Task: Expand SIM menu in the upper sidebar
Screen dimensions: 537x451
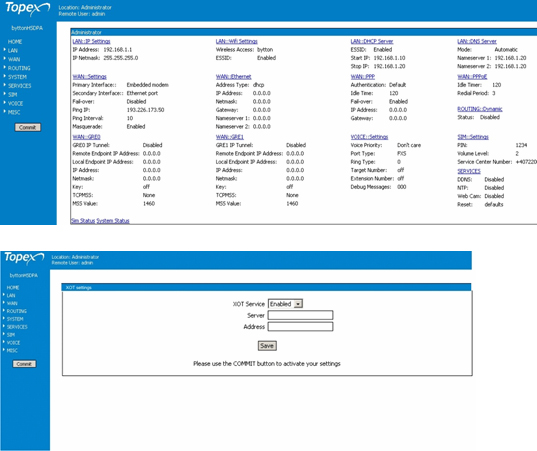Action: (12, 95)
